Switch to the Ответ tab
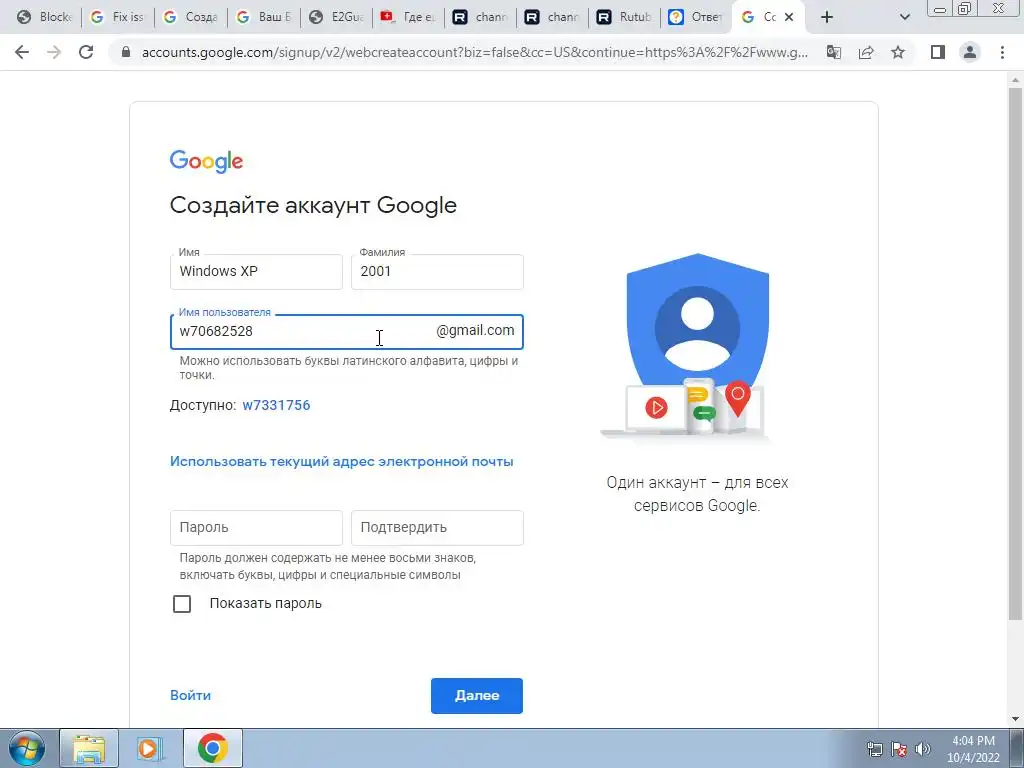The width and height of the screenshot is (1024, 768). (696, 17)
